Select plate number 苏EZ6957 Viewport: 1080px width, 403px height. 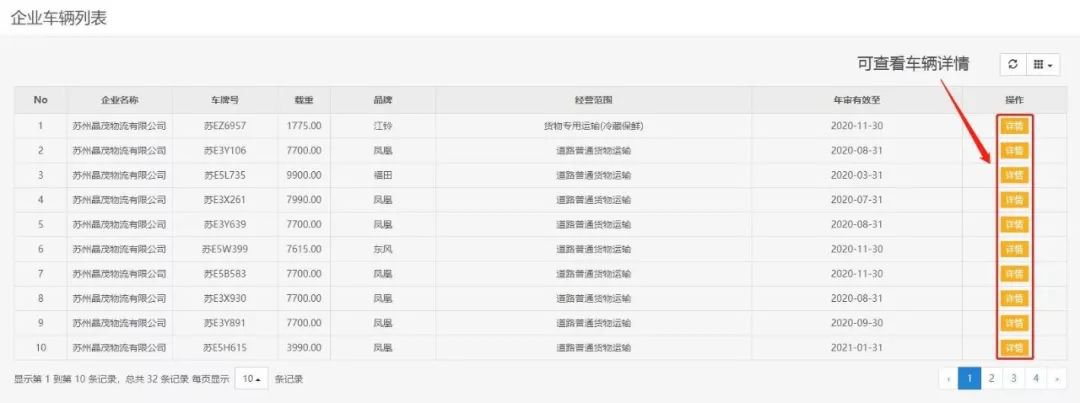click(x=225, y=126)
